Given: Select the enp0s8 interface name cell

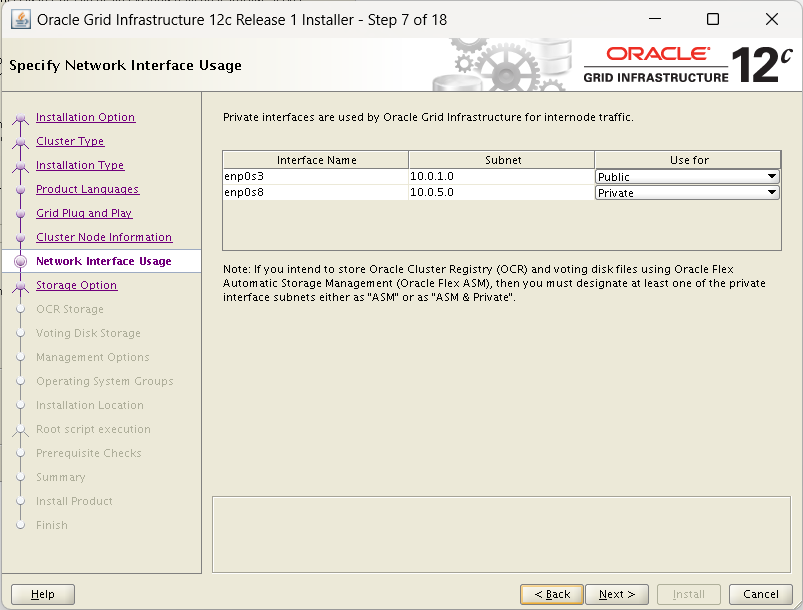Looking at the screenshot, I should 315,193.
